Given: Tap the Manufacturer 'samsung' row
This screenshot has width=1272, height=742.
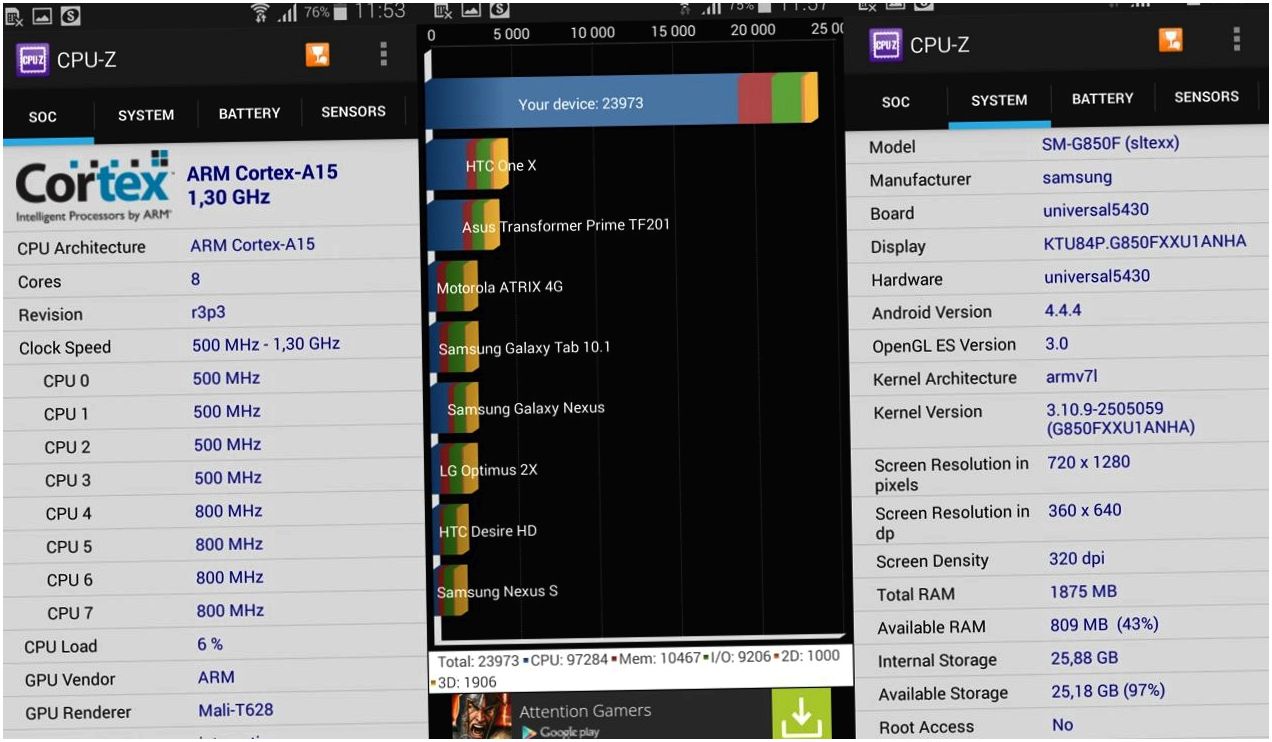Looking at the screenshot, I should [1058, 179].
